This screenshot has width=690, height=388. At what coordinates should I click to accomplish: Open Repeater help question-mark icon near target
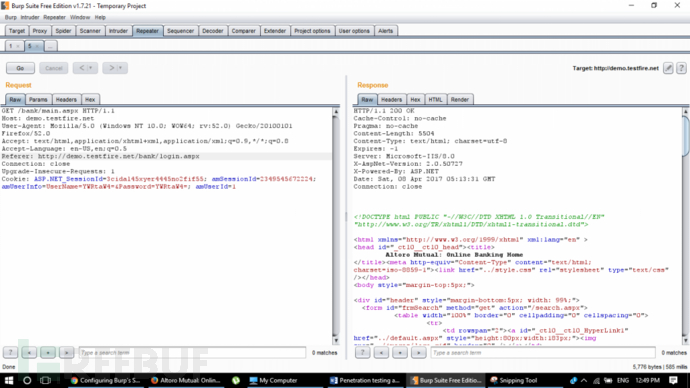[681, 68]
